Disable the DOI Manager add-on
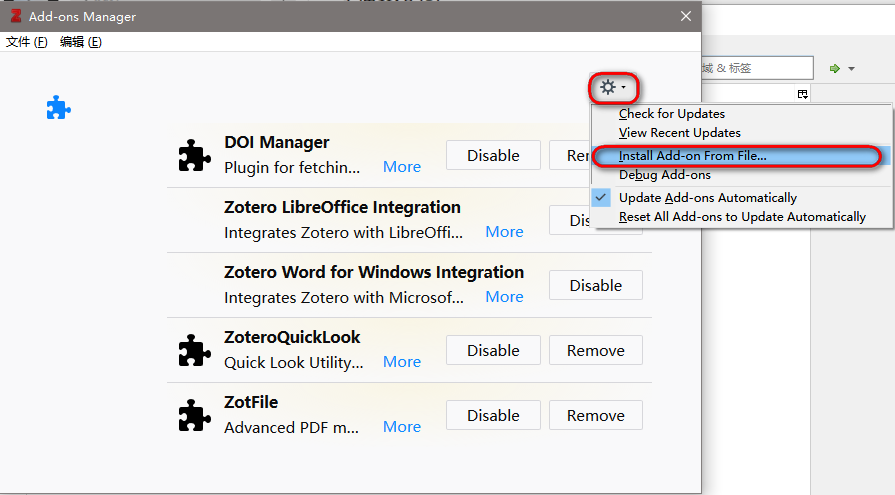895x495 pixels. (493, 155)
